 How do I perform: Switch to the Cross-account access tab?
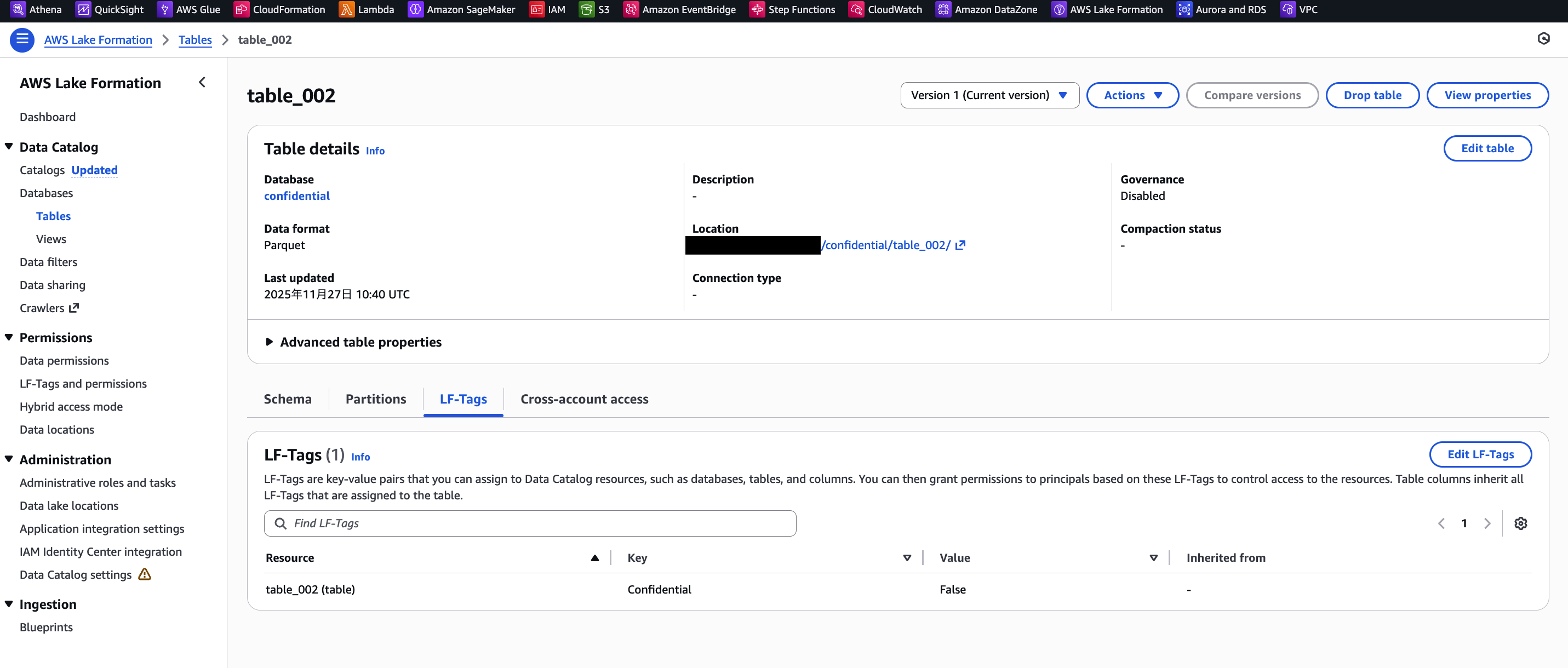[583, 399]
